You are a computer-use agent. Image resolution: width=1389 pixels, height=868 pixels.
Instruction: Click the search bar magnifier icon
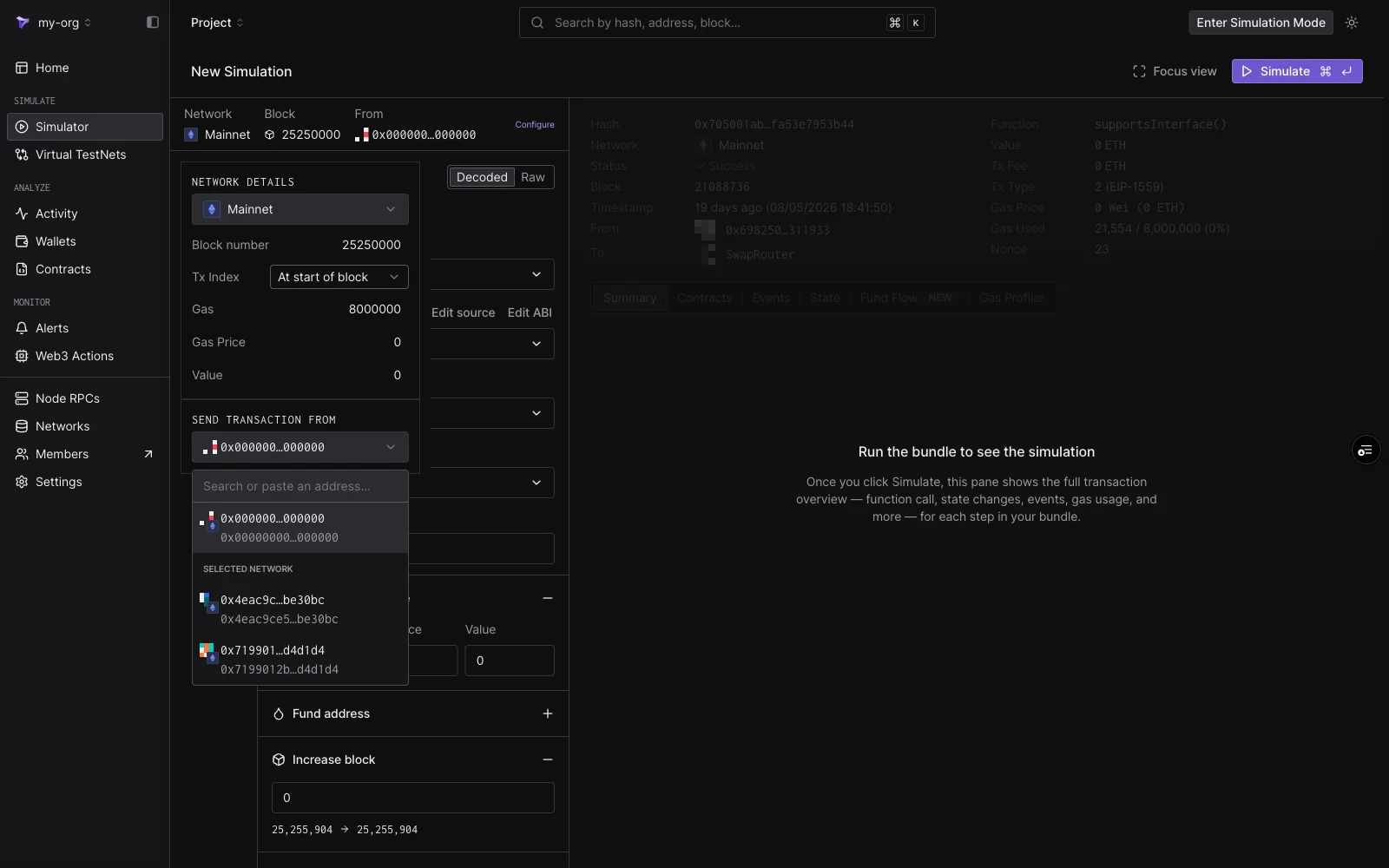[x=537, y=23]
